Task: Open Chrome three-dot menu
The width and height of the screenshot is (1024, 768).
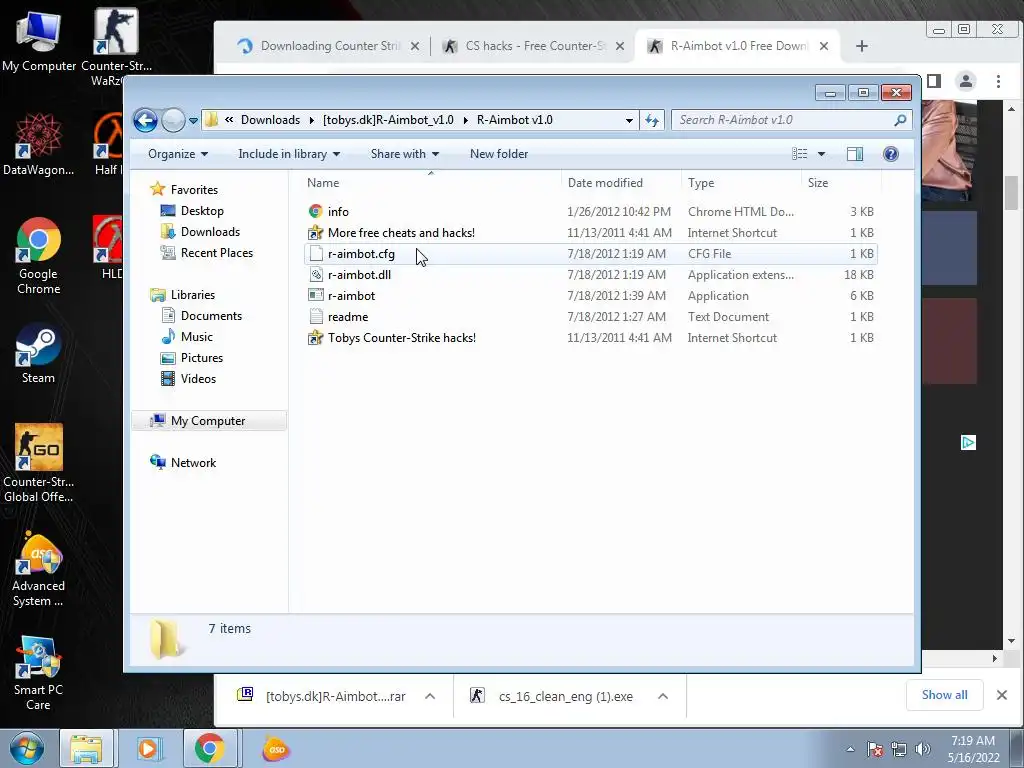Action: (x=998, y=81)
